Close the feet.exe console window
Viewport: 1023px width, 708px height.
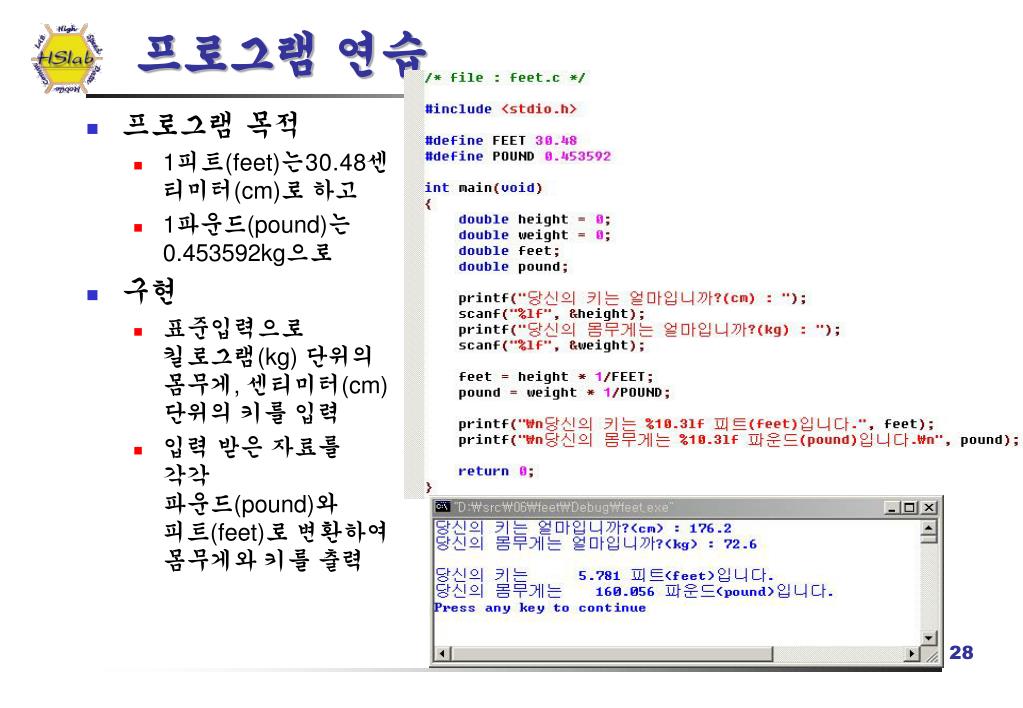coord(930,508)
